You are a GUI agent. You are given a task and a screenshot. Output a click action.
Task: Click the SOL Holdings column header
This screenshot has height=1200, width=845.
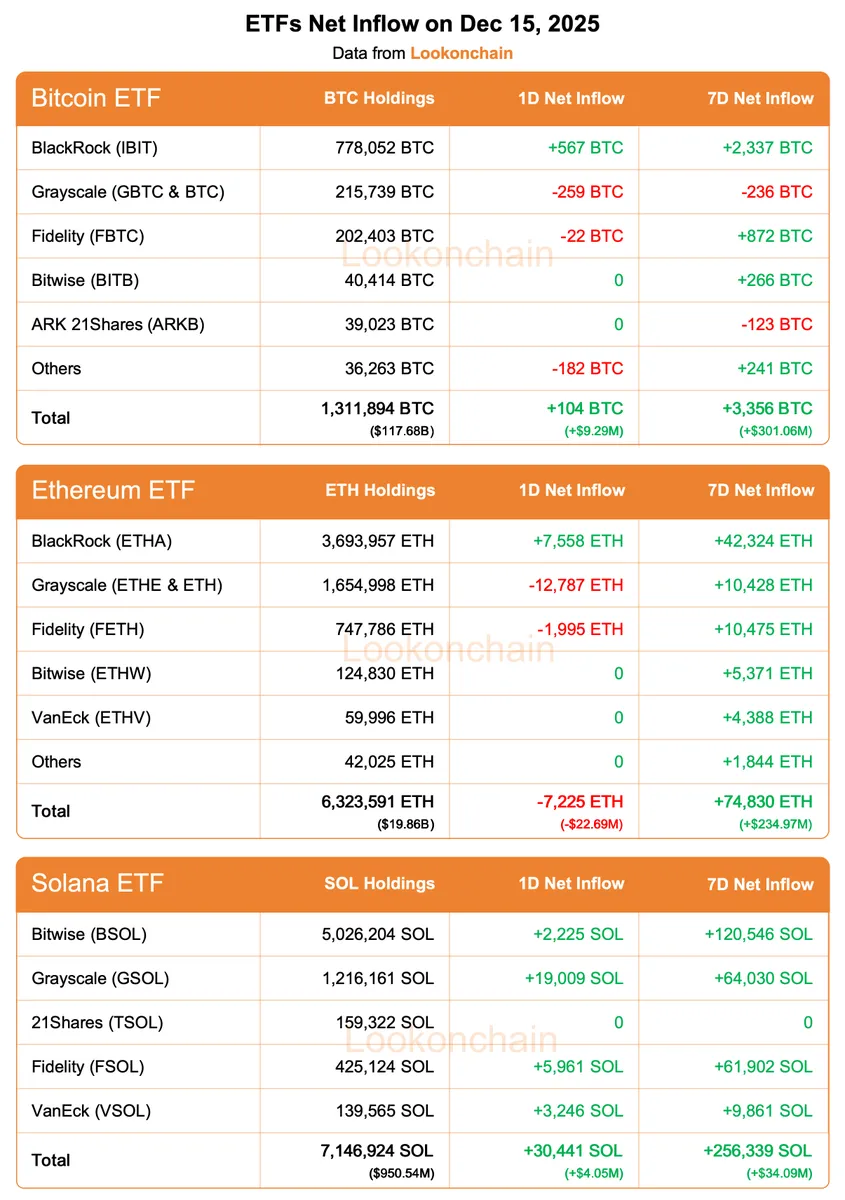(x=379, y=883)
